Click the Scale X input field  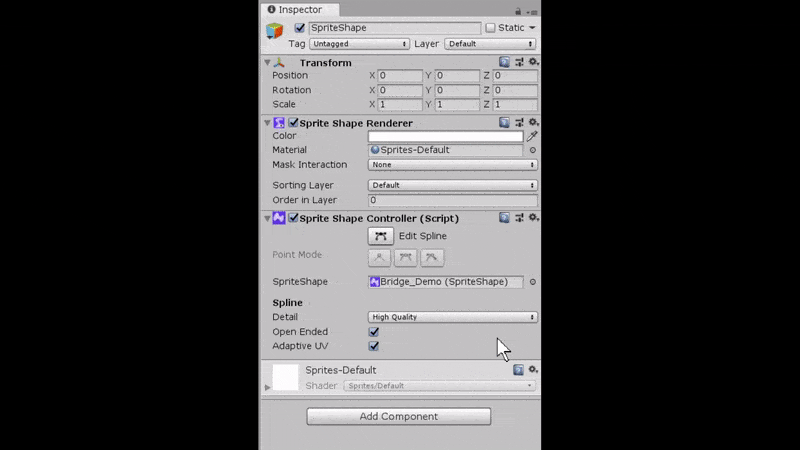tap(400, 105)
